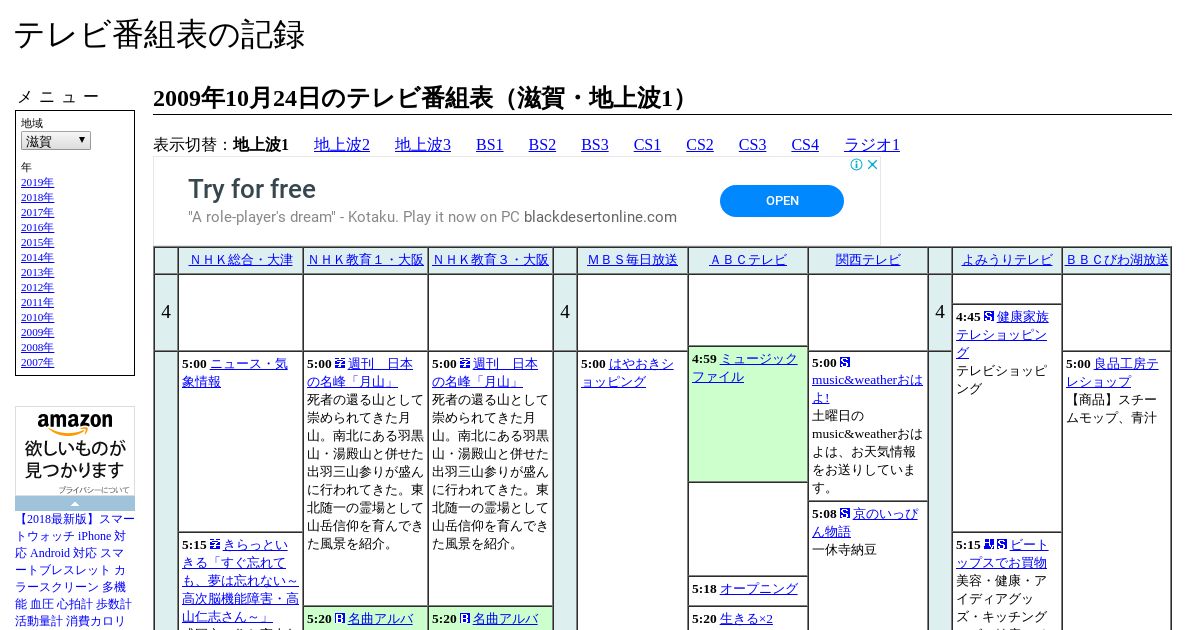The image size is (1200, 630).
Task: Switch to 地上波2 view
Action: pyautogui.click(x=342, y=145)
